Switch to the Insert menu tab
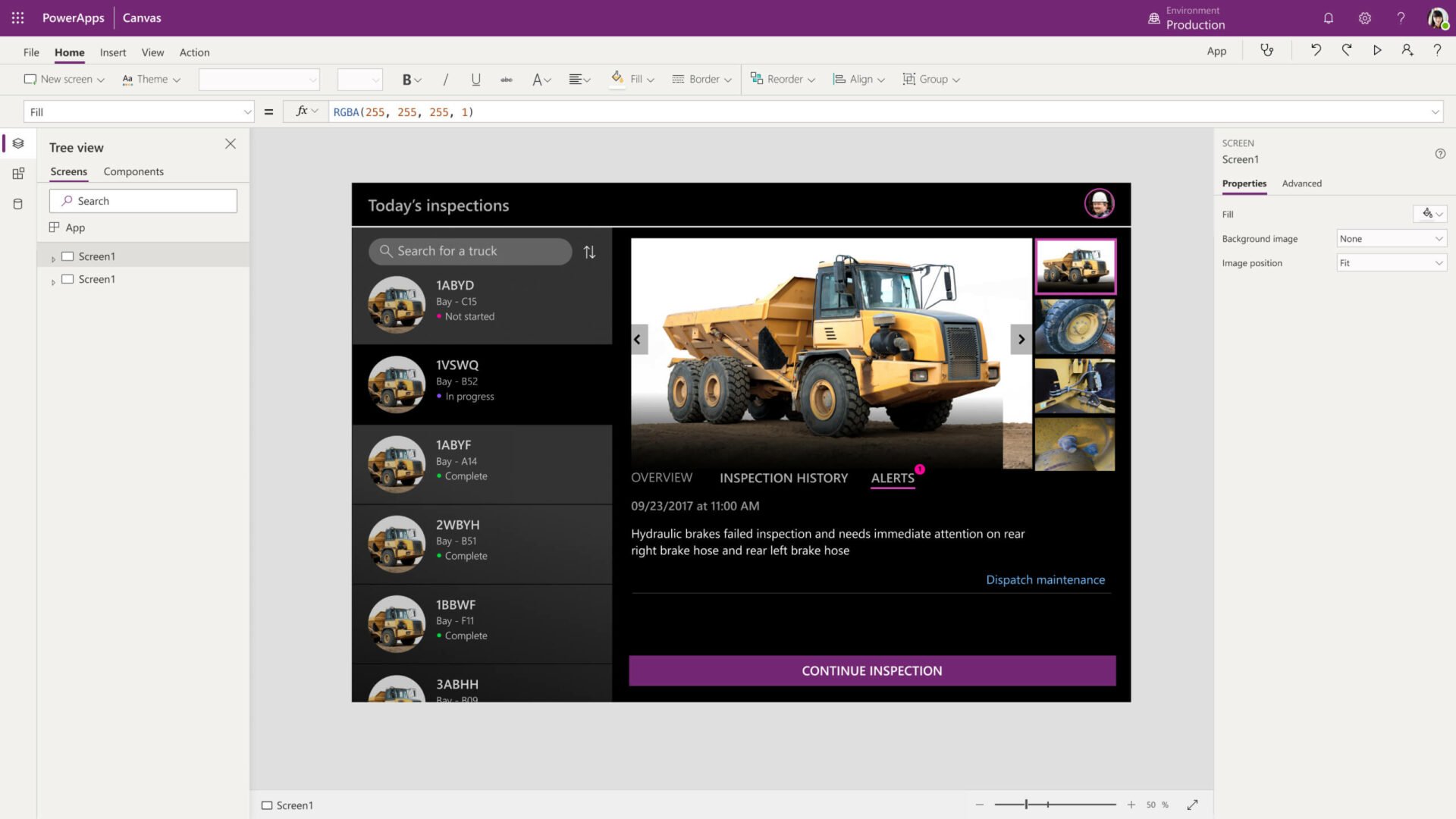The image size is (1456, 819). [113, 52]
